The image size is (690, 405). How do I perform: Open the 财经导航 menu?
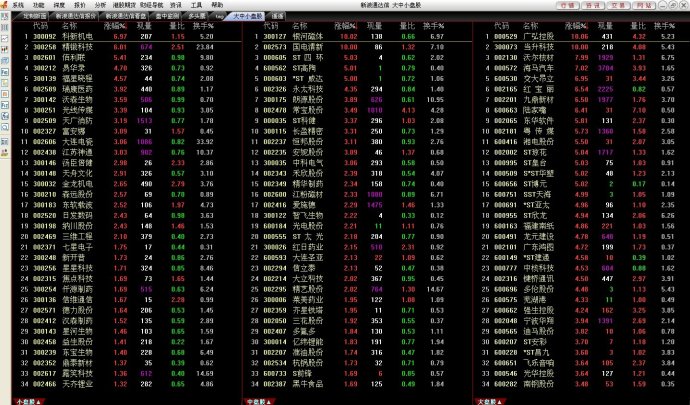[x=152, y=5]
